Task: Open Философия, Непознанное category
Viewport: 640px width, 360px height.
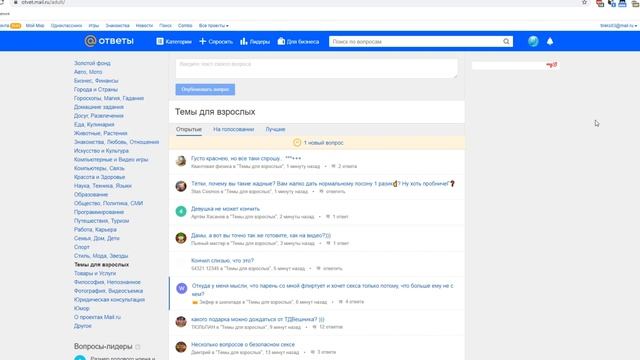Action: pyautogui.click(x=107, y=282)
